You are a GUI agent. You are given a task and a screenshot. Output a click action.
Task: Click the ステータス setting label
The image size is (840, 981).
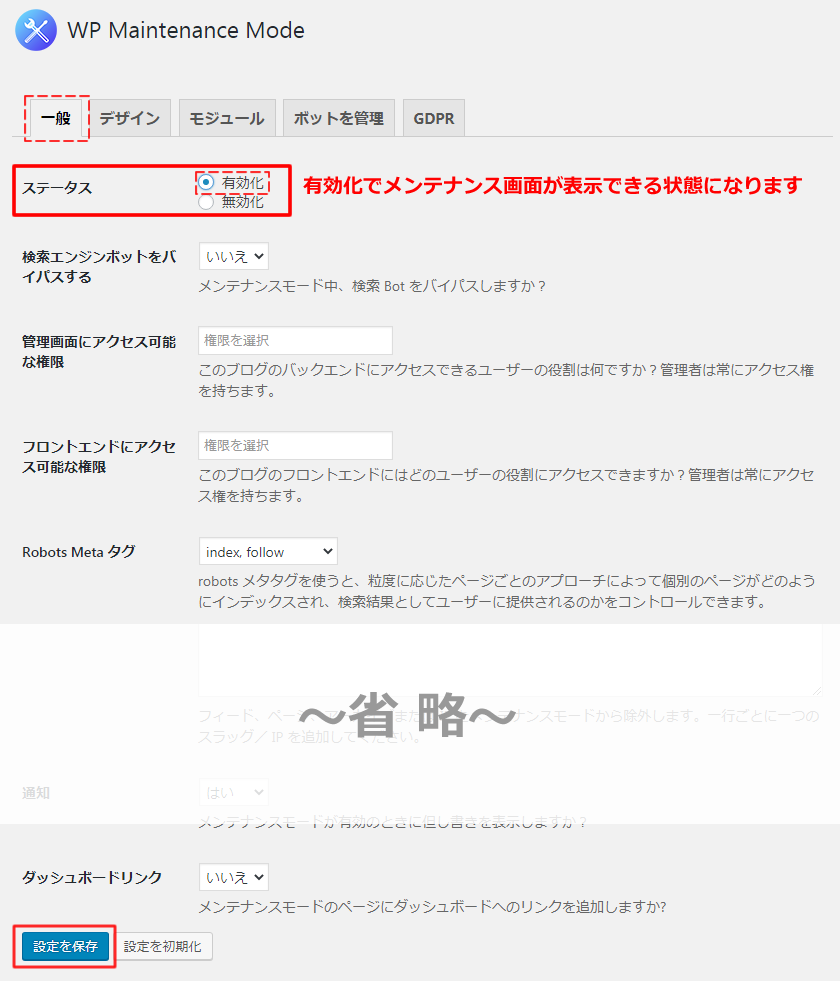point(57,188)
